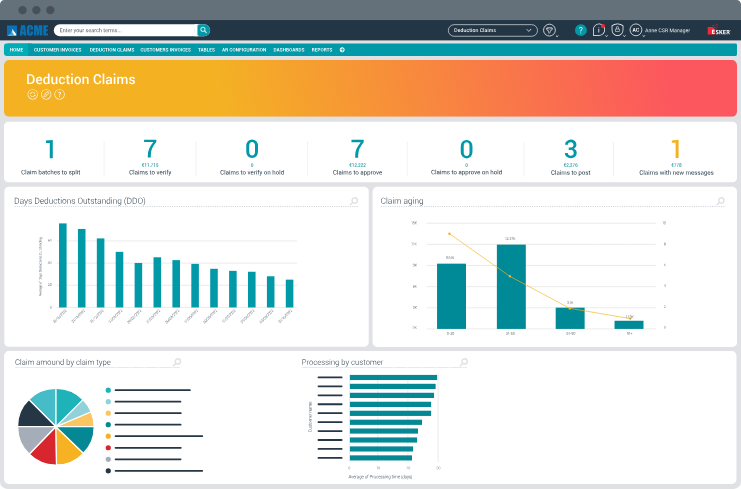Screen dimensions: 741x489
Task: Click inside the search terms field
Action: (x=126, y=30)
